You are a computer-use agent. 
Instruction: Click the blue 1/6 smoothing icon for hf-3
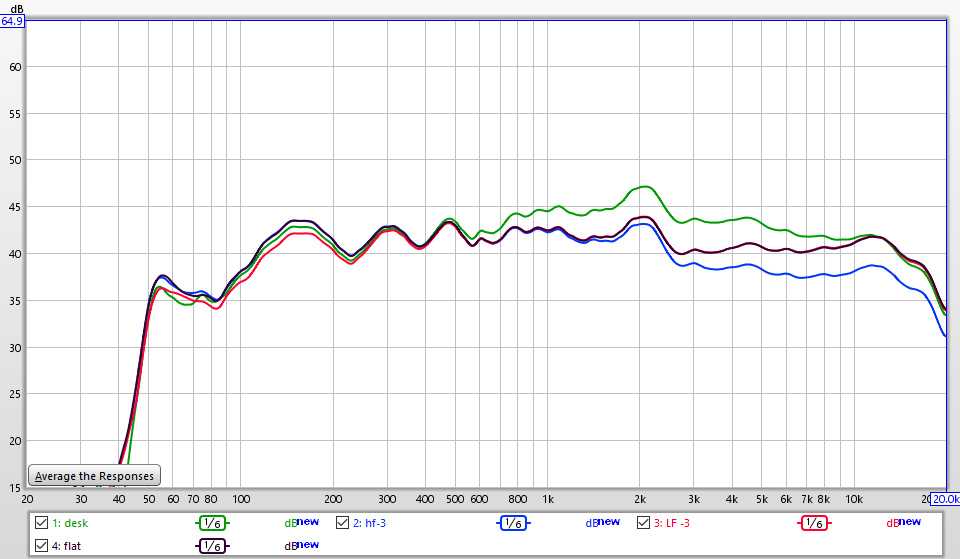point(513,522)
